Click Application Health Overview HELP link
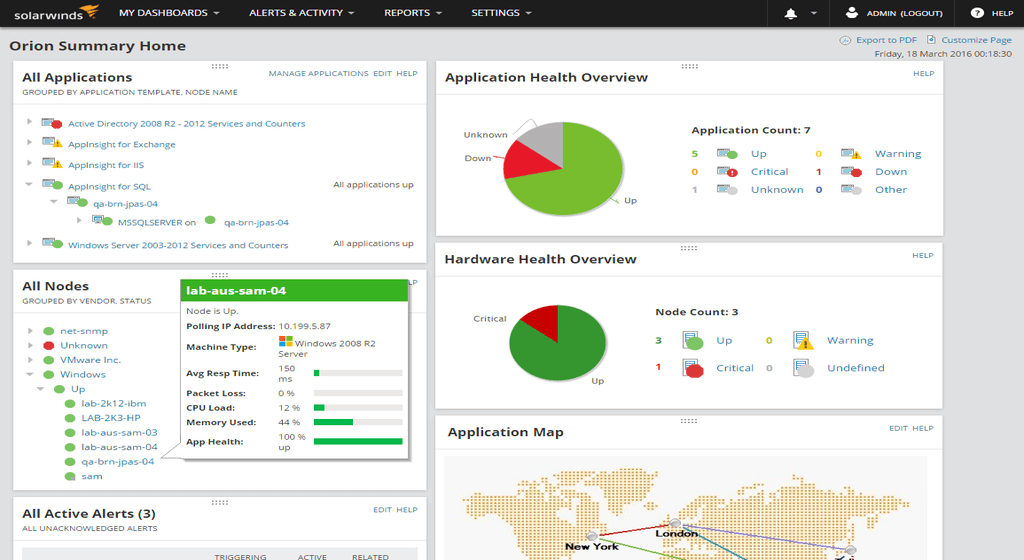Image resolution: width=1024 pixels, height=560 pixels. tap(923, 73)
